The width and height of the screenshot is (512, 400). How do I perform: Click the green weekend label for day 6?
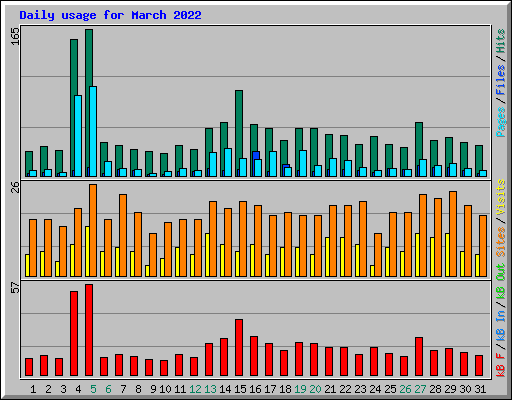[x=108, y=389]
